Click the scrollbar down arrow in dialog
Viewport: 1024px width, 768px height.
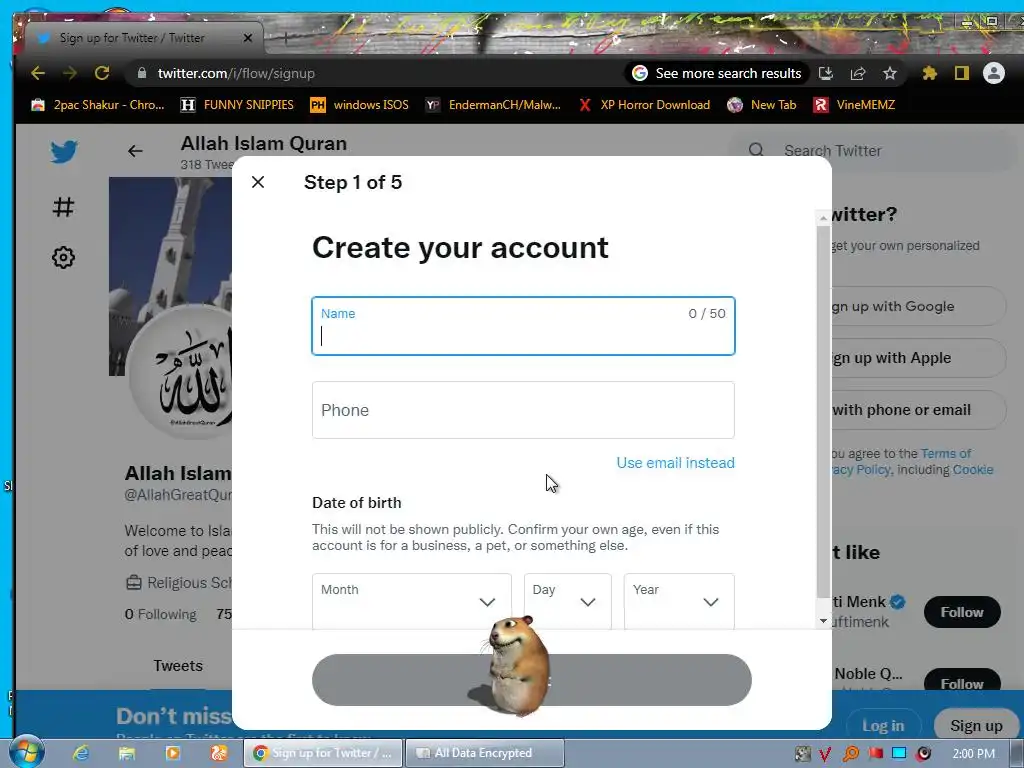(824, 620)
